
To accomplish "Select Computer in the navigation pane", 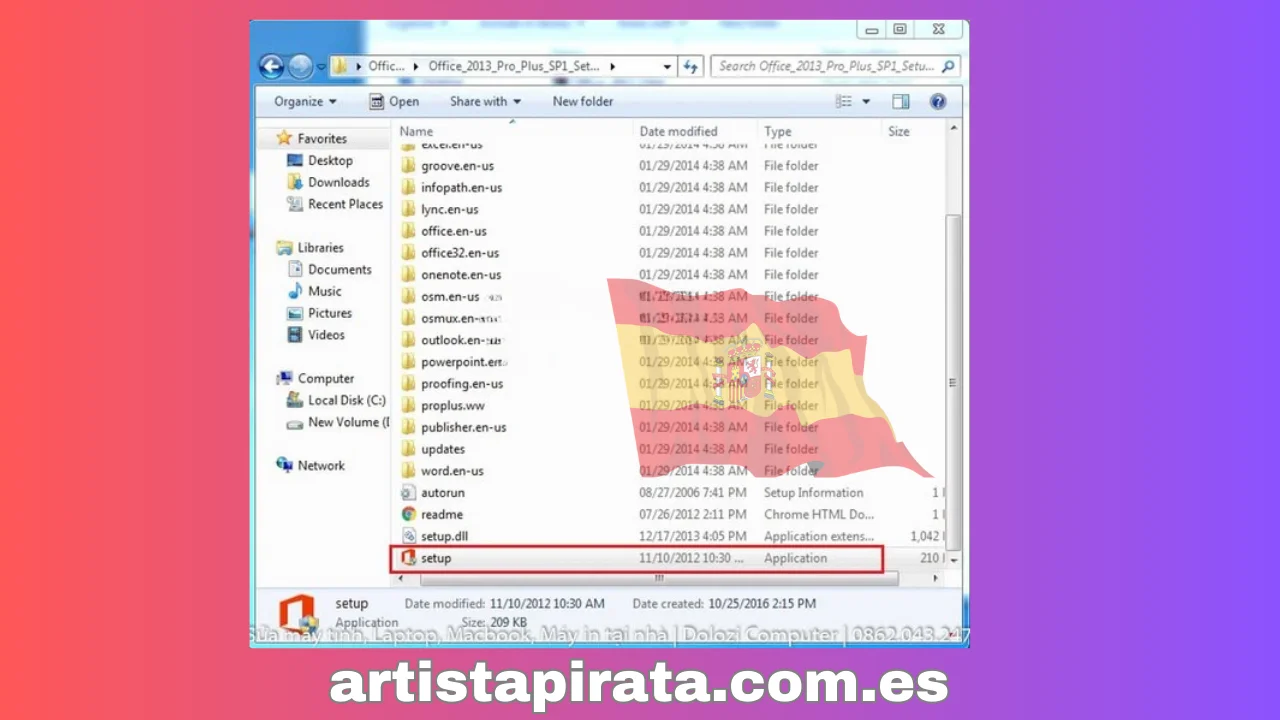I will (x=325, y=379).
